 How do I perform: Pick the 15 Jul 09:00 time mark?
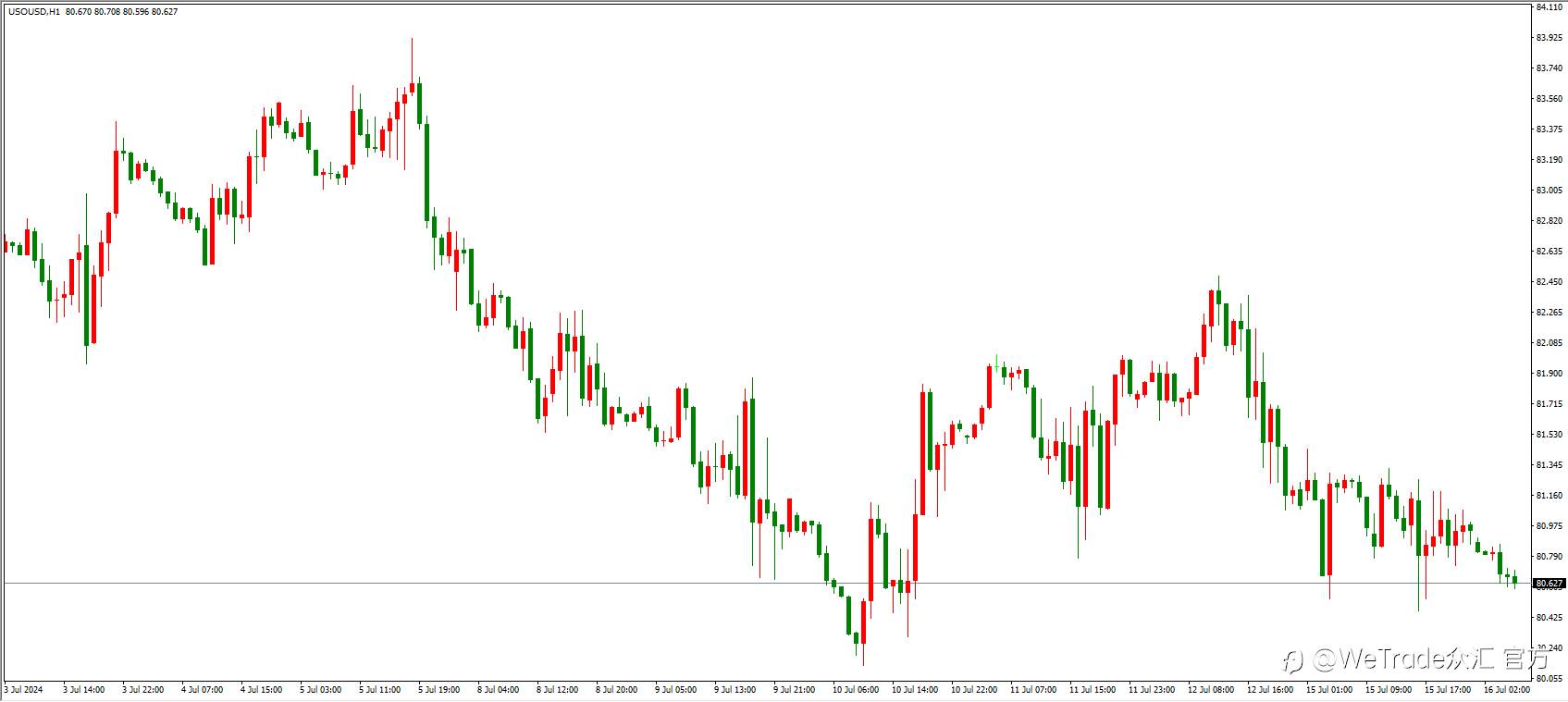point(1389,690)
